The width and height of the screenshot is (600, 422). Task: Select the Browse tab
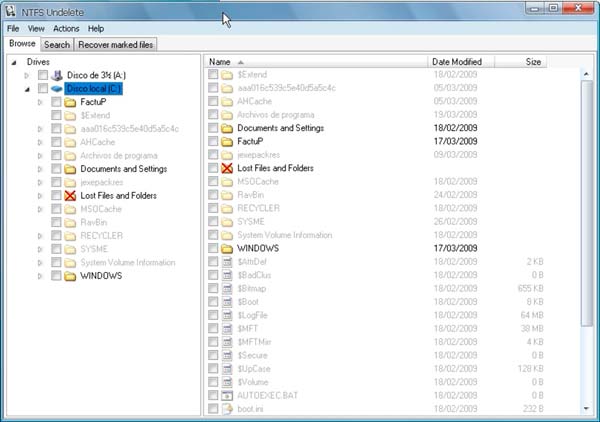click(x=22, y=44)
